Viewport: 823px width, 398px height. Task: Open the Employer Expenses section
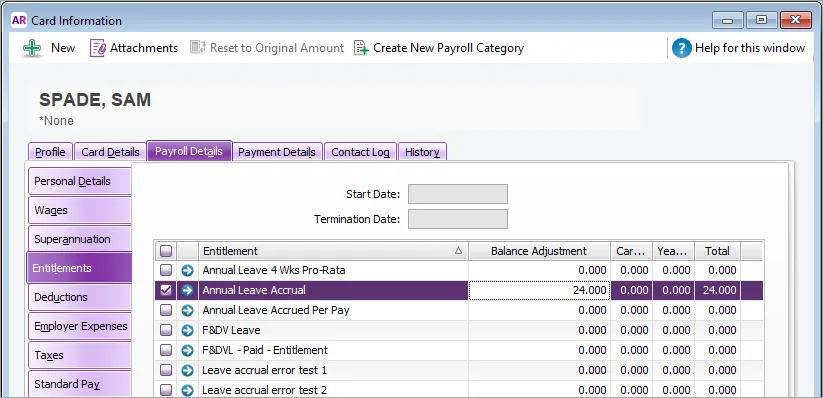coord(79,326)
